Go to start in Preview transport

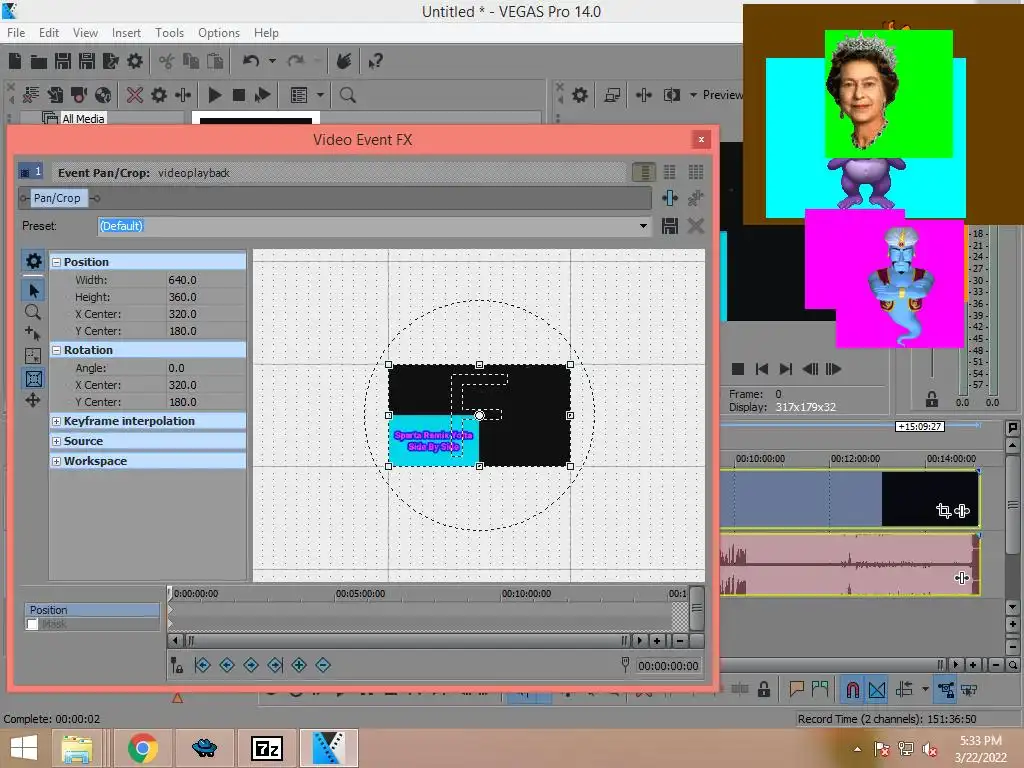tap(761, 369)
